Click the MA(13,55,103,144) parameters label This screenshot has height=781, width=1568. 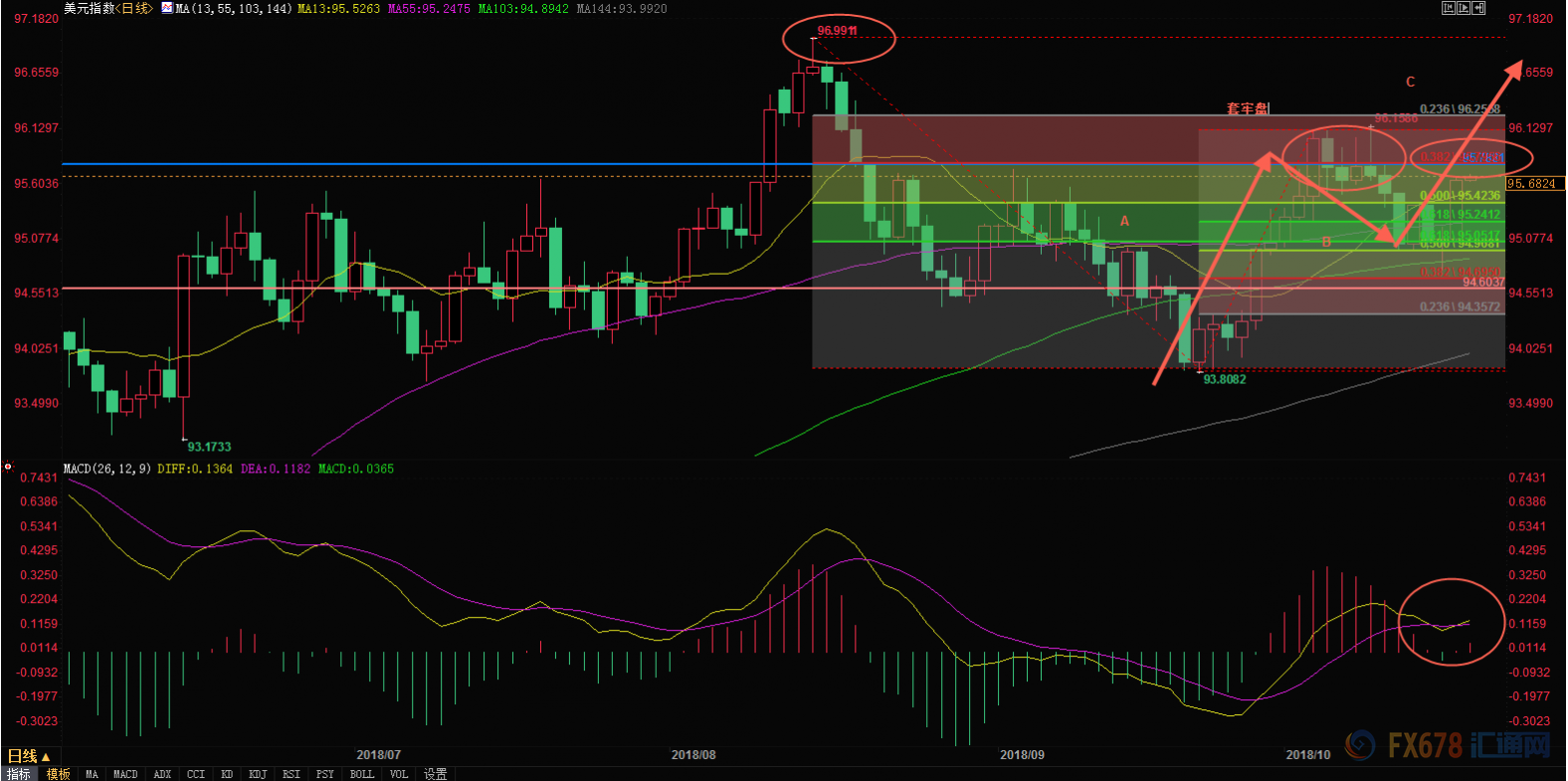(x=234, y=8)
